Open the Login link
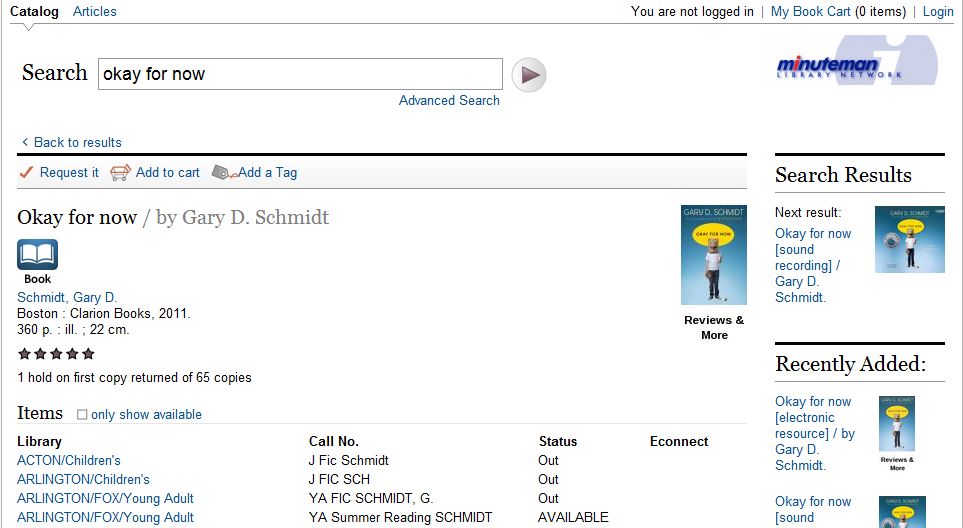This screenshot has height=528, width=963. (938, 12)
